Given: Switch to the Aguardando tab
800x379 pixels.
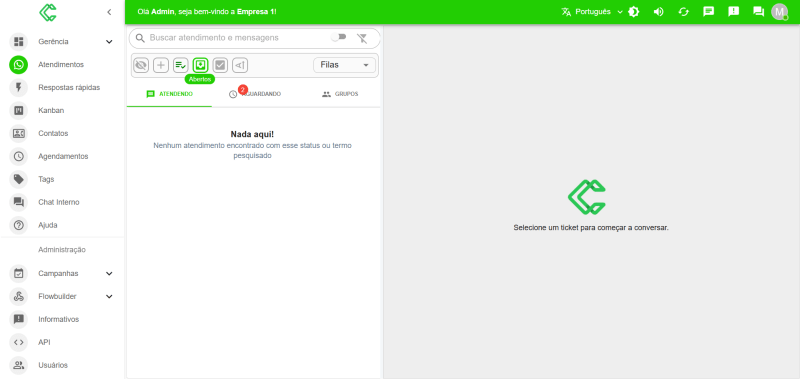Looking at the screenshot, I should pos(255,94).
